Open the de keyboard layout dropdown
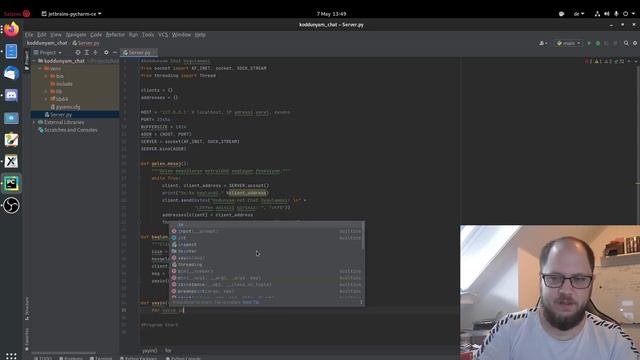 pos(579,13)
